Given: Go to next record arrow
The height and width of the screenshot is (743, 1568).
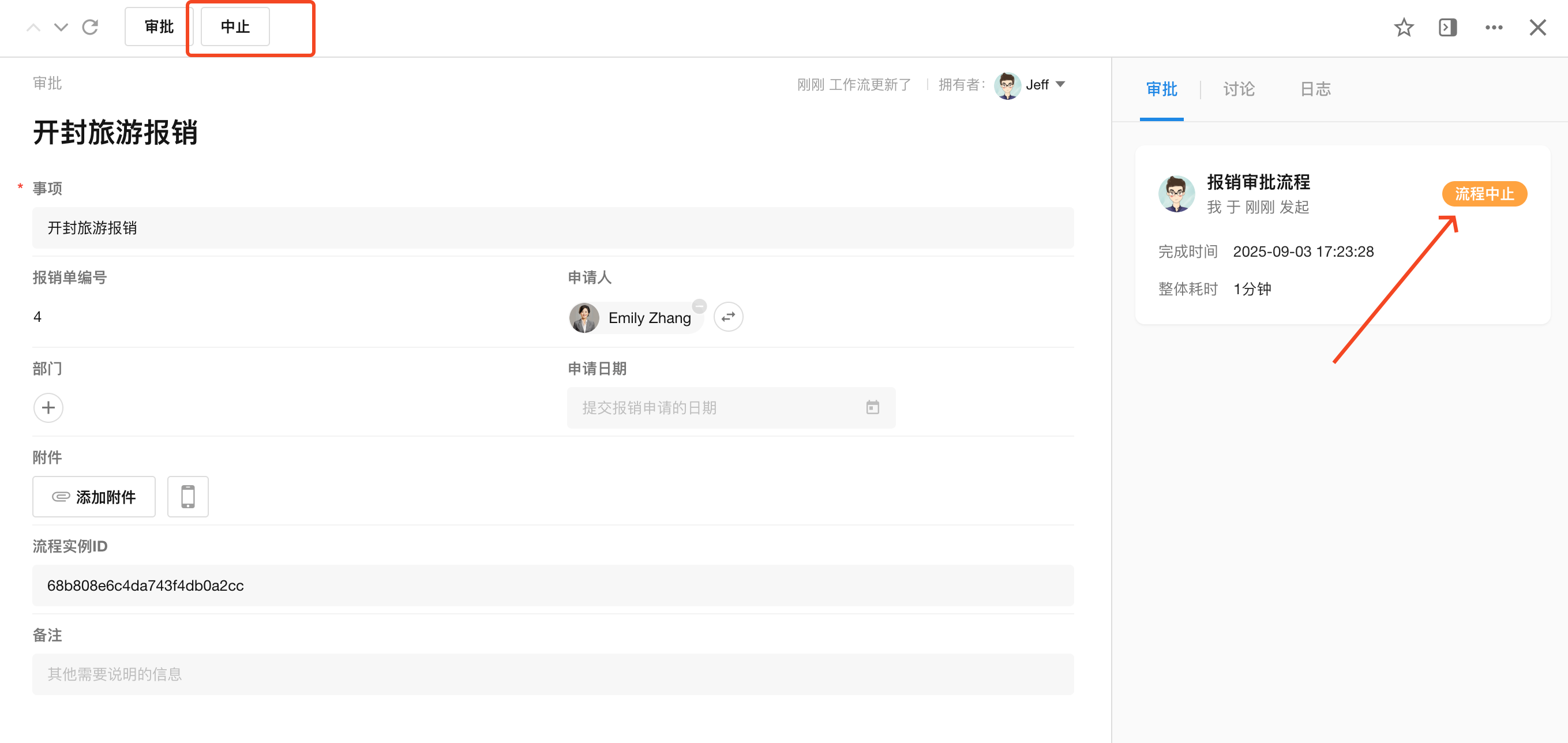Looking at the screenshot, I should (x=61, y=27).
